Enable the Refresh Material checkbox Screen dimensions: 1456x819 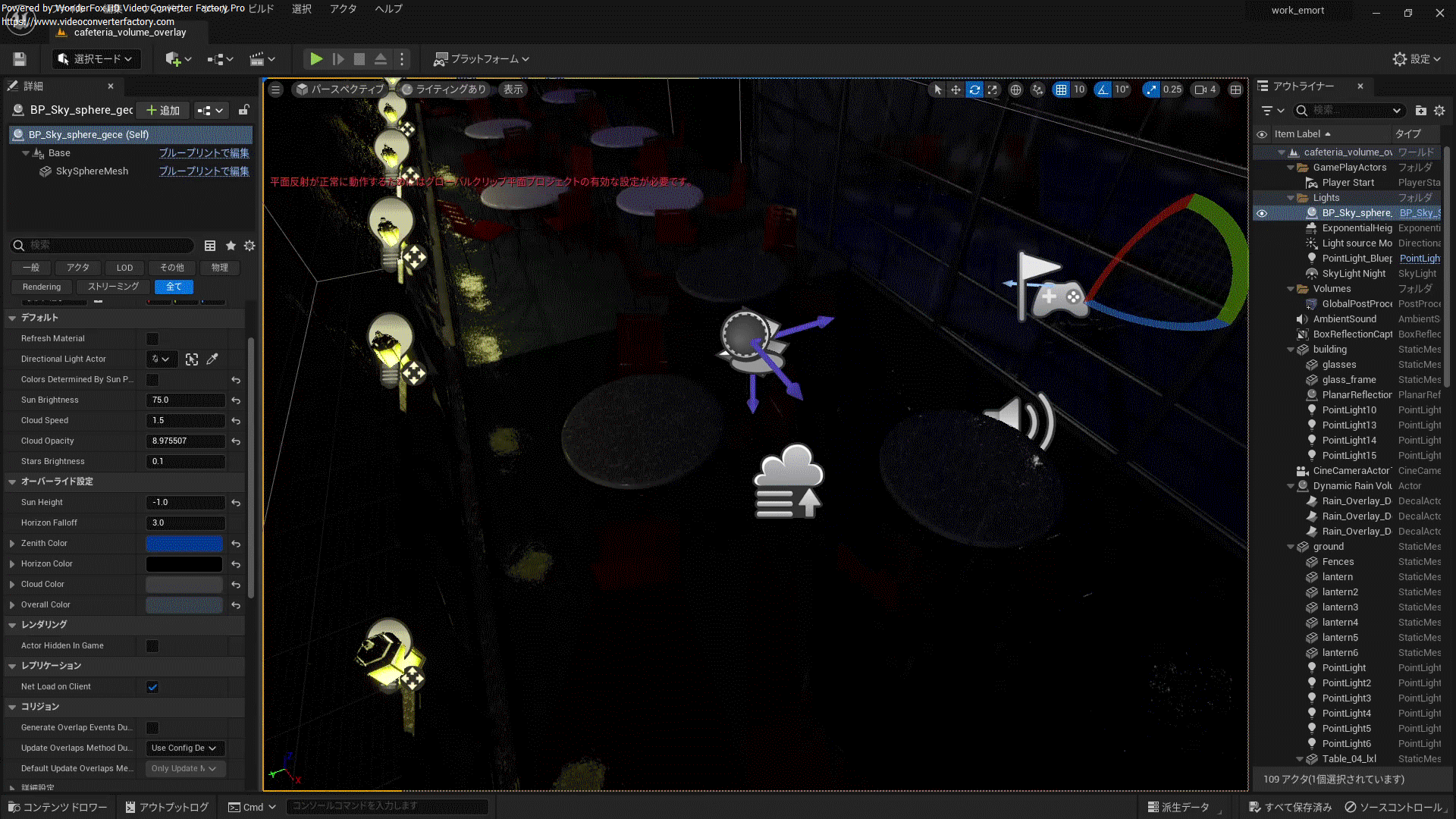(152, 338)
